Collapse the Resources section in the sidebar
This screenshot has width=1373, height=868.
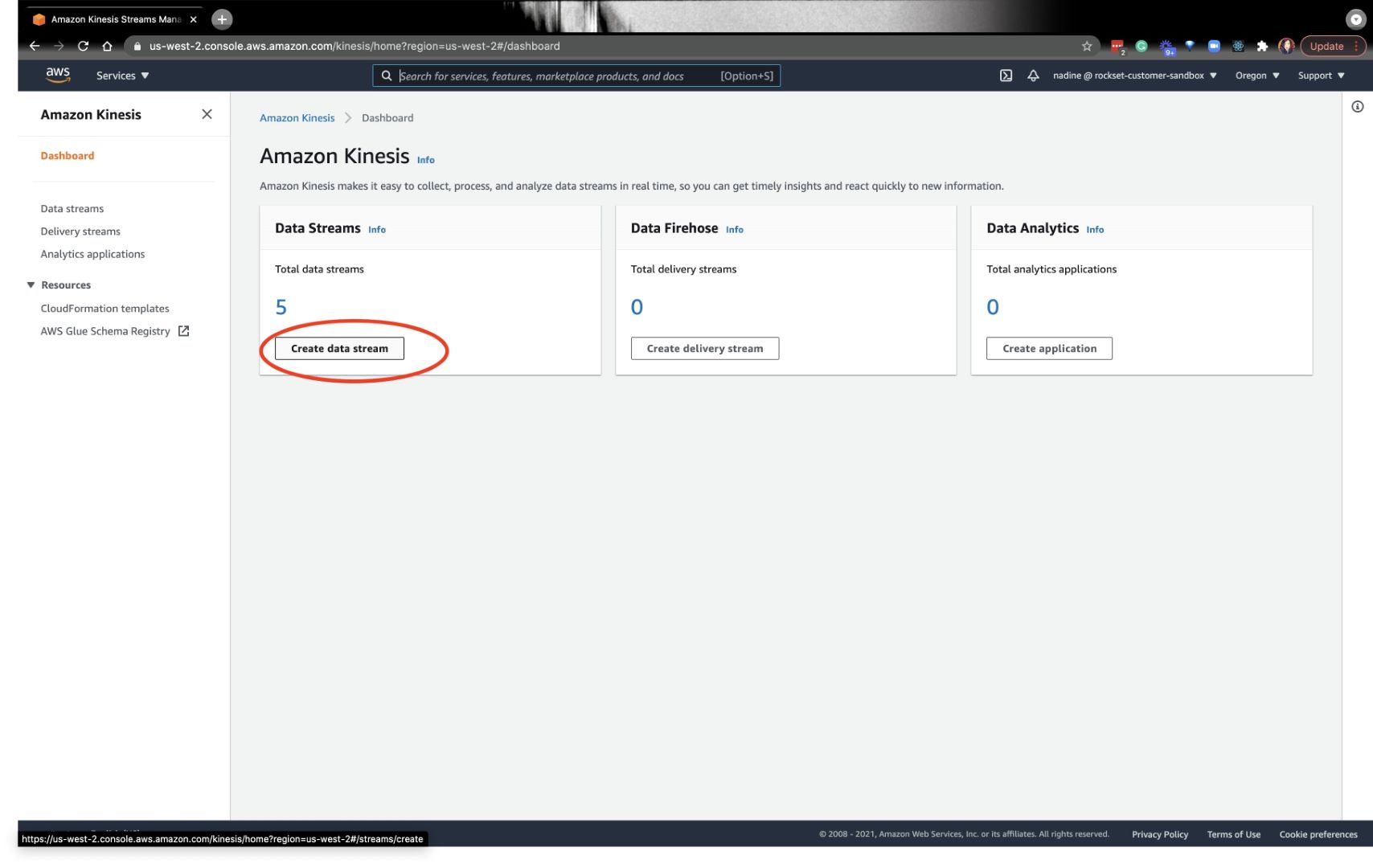(x=31, y=285)
